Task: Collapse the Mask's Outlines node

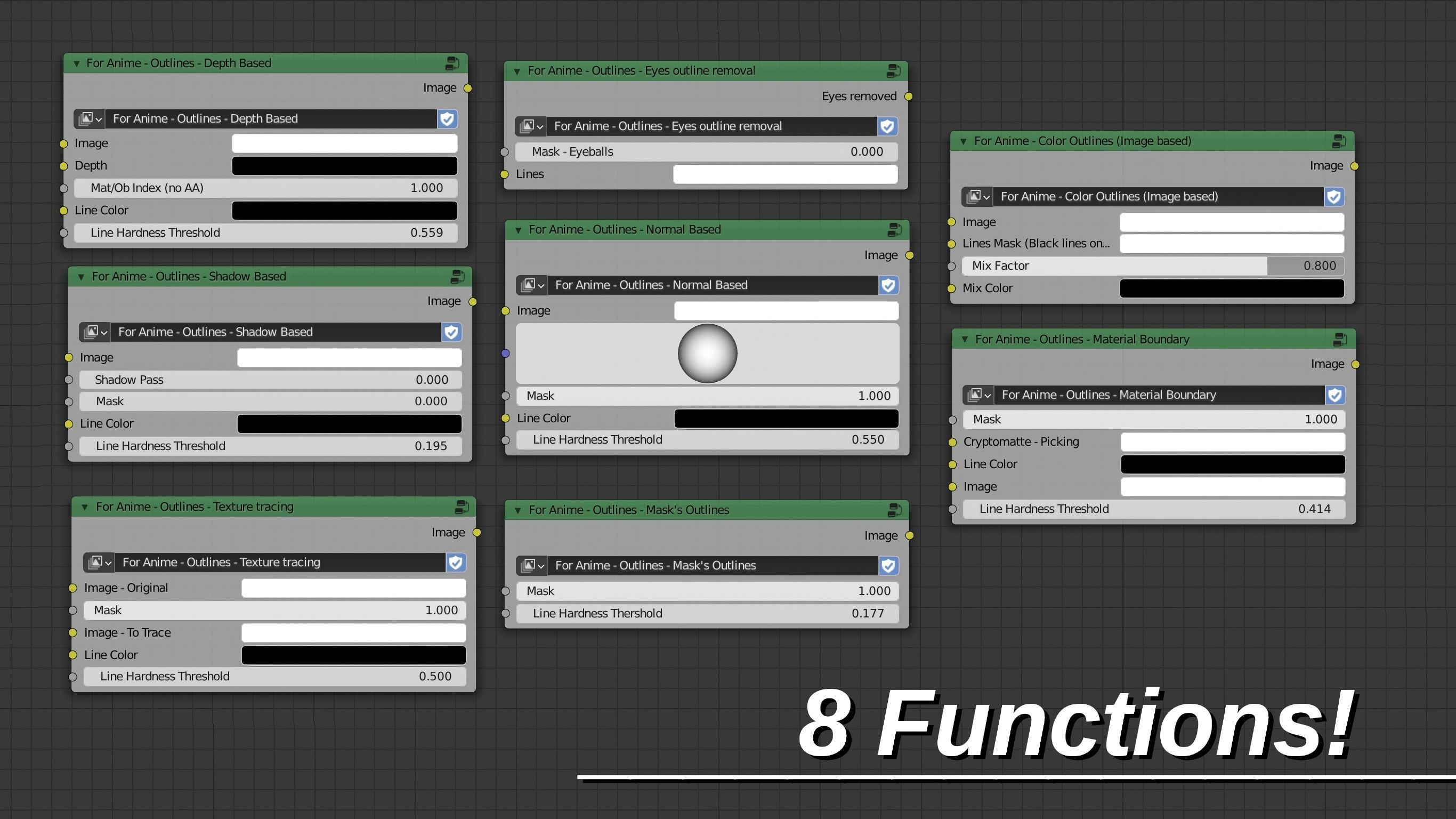Action: pyautogui.click(x=517, y=511)
